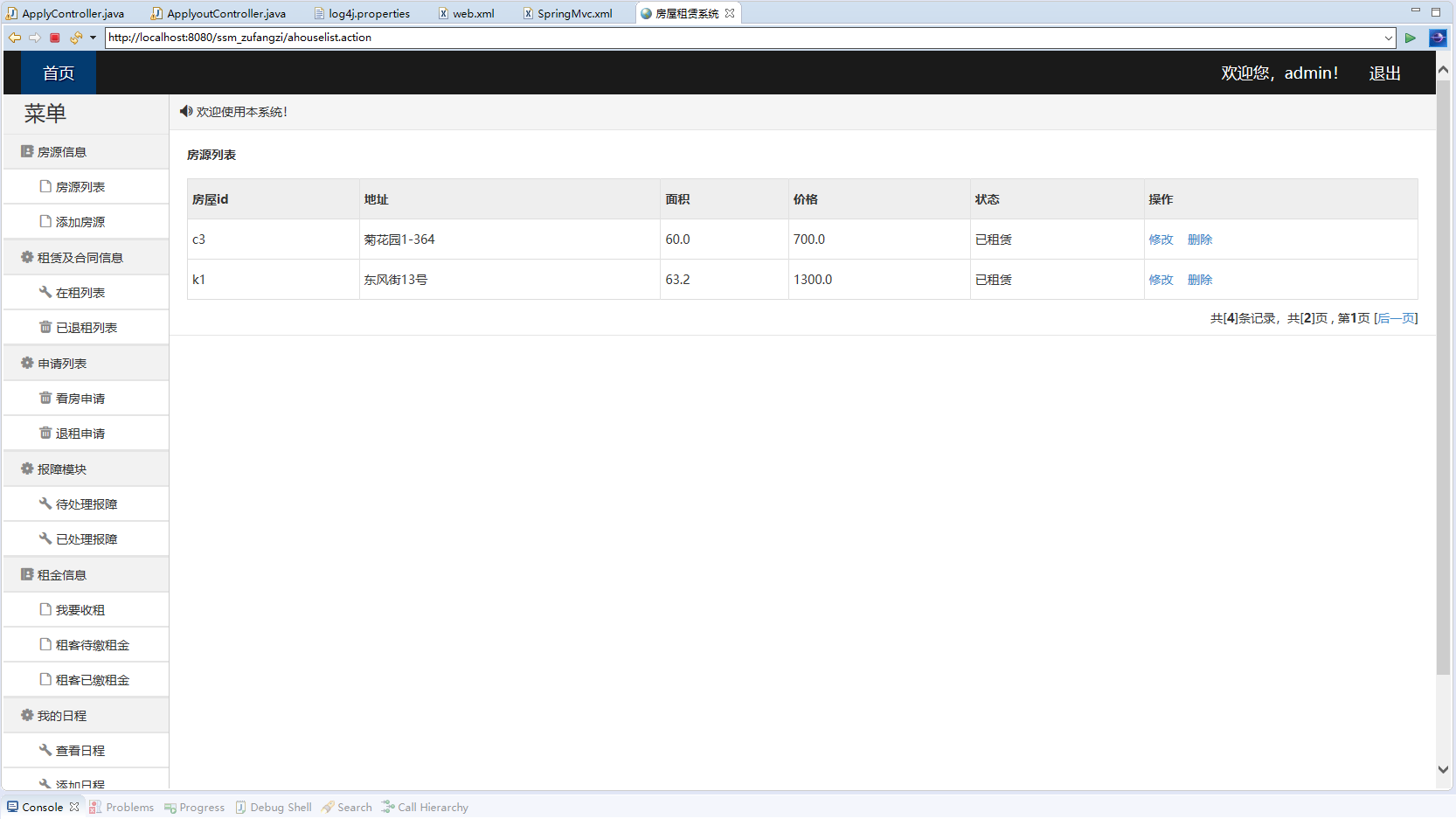Click 修改 link for house c3
Viewport: 1456px width, 819px height.
click(1161, 239)
